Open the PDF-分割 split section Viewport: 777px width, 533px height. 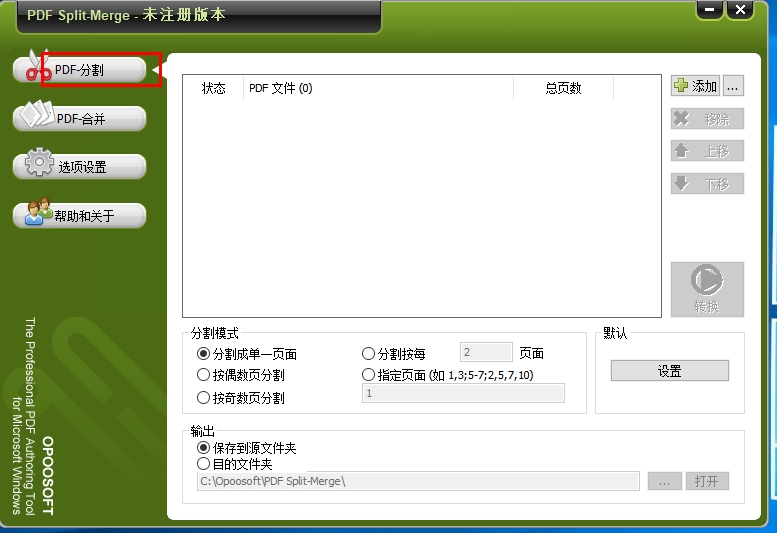(79, 70)
